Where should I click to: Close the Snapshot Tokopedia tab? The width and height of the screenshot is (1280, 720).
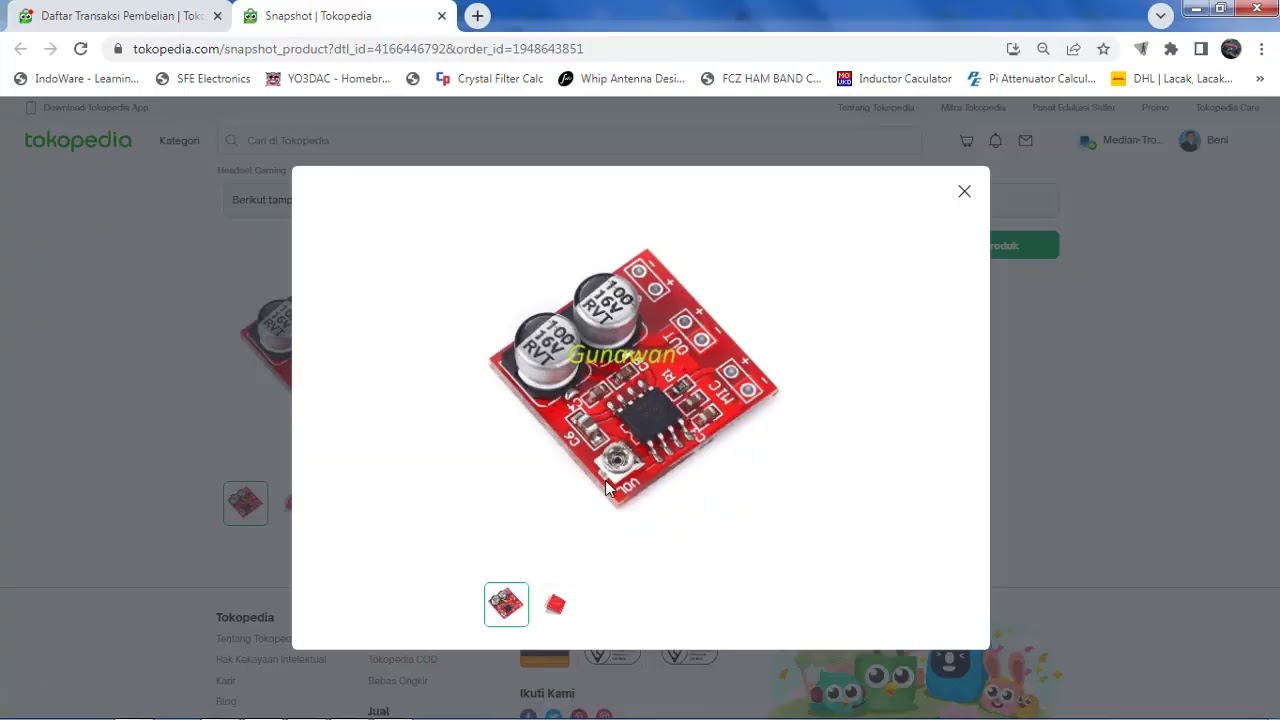(442, 16)
